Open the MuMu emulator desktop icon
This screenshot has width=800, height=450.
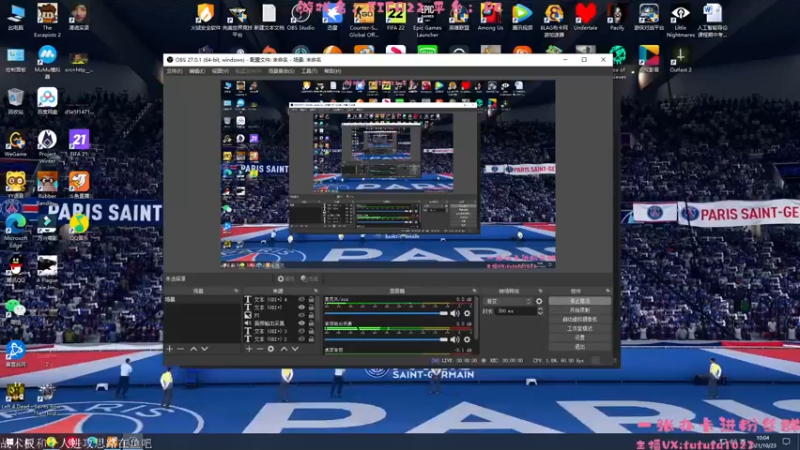[x=47, y=62]
